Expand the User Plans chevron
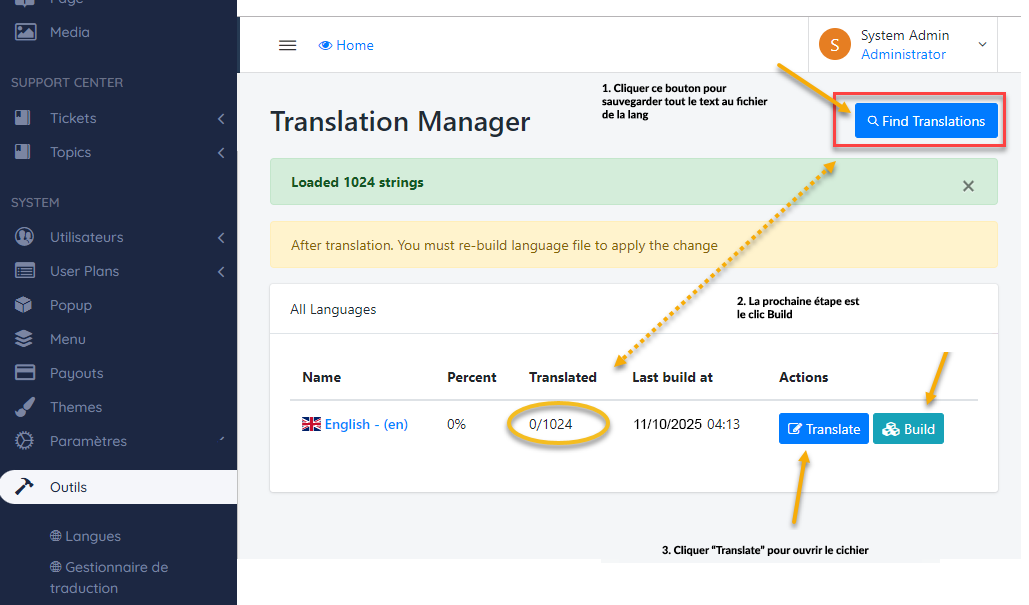 [220, 272]
